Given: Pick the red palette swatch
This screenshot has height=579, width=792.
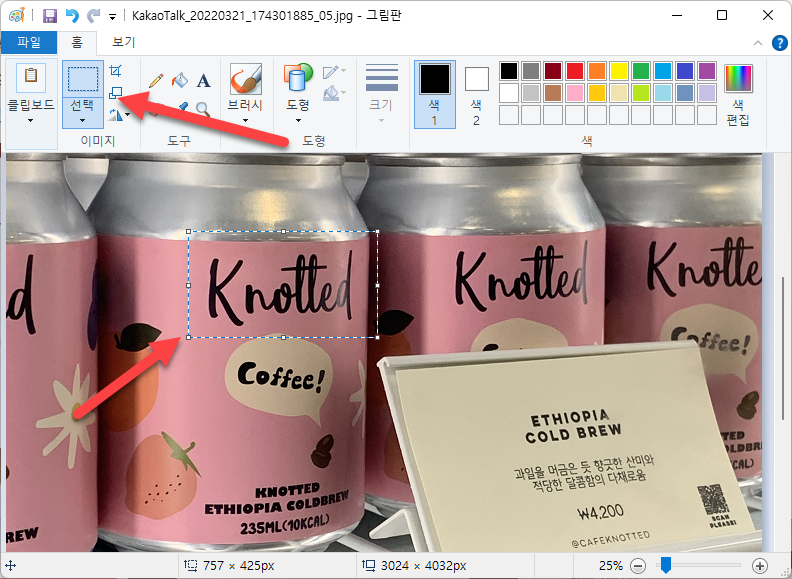Looking at the screenshot, I should [x=575, y=71].
